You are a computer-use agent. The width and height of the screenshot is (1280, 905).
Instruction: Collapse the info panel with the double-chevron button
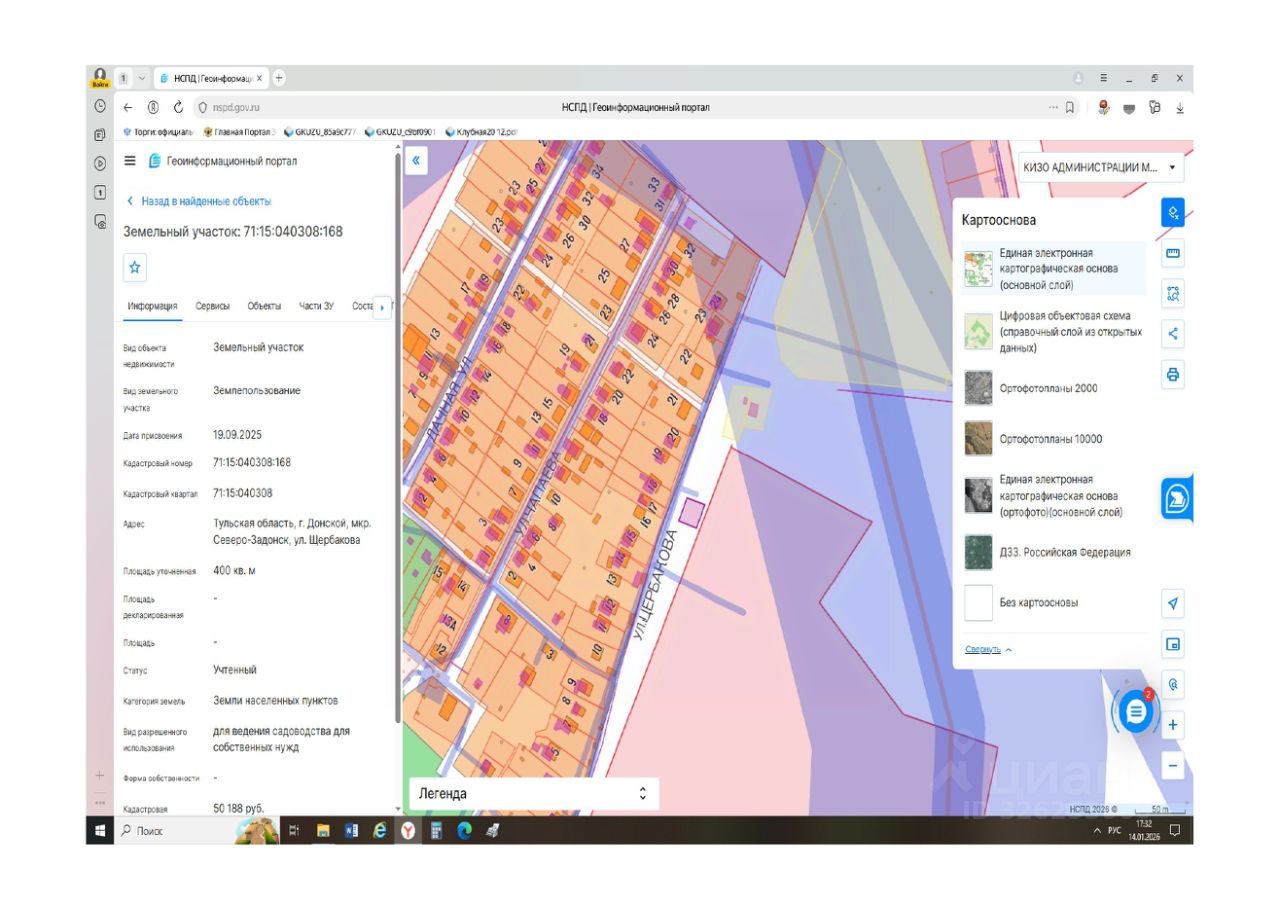(416, 160)
